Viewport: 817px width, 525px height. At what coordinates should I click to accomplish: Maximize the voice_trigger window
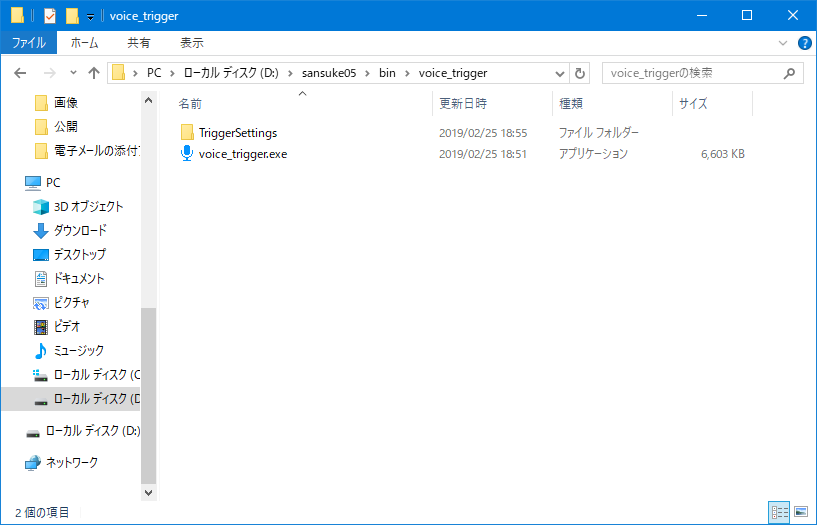point(747,16)
